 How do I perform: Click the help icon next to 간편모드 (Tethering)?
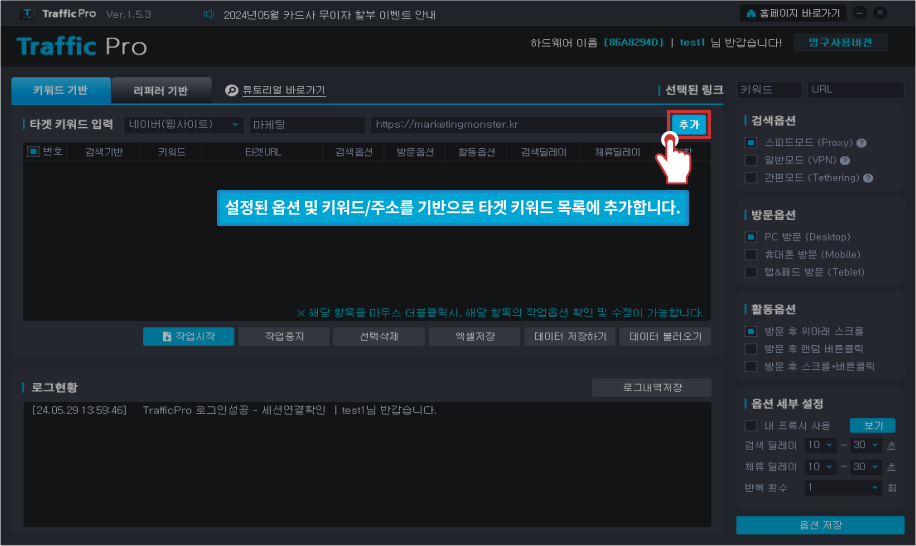[x=868, y=178]
